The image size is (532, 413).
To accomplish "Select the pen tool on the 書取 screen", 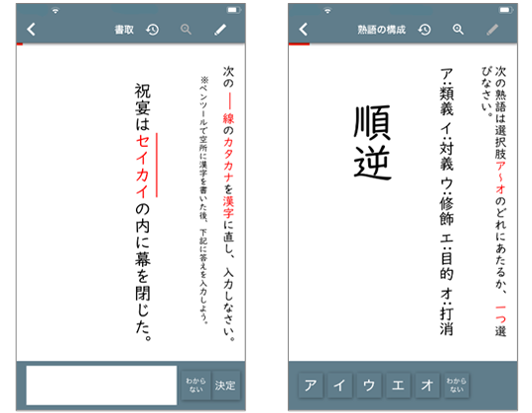I will click(220, 30).
